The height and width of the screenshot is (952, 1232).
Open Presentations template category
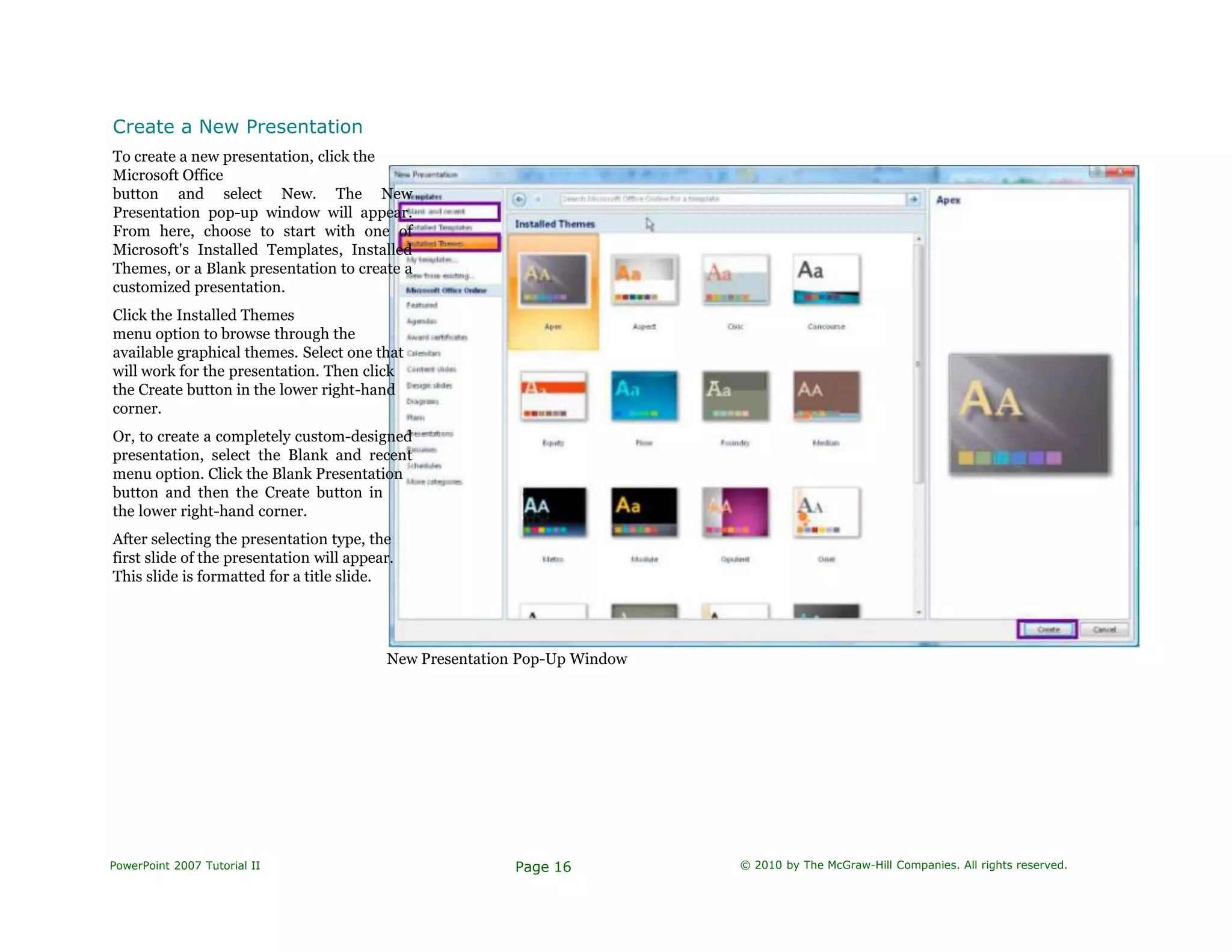430,434
